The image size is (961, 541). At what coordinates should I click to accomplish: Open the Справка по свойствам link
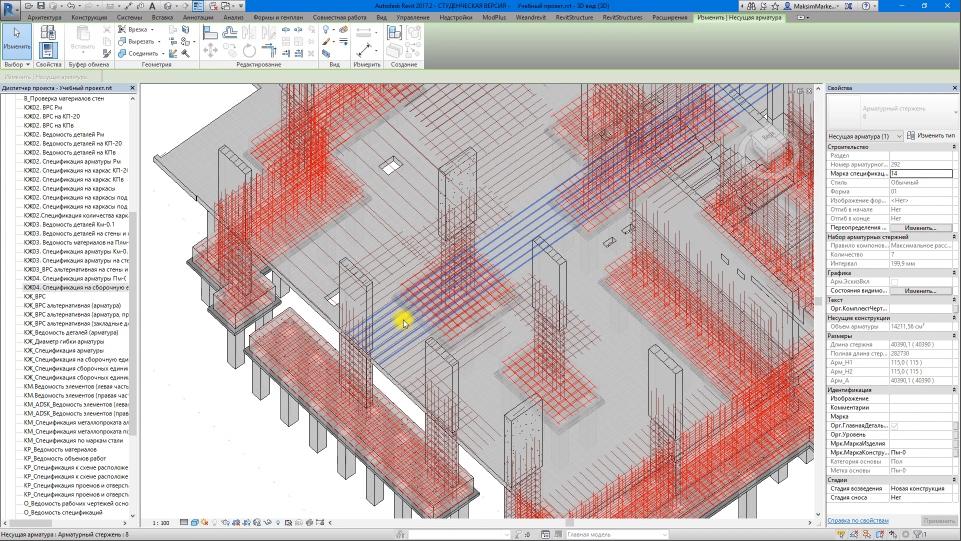pos(857,521)
